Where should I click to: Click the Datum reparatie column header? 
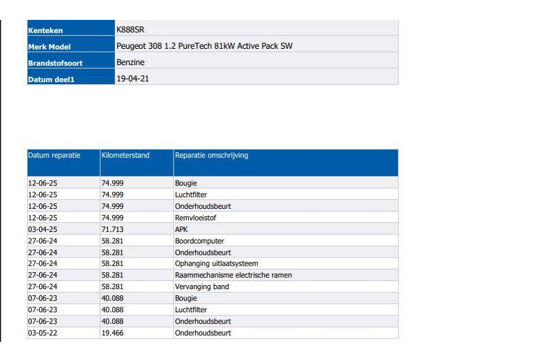(x=63, y=163)
